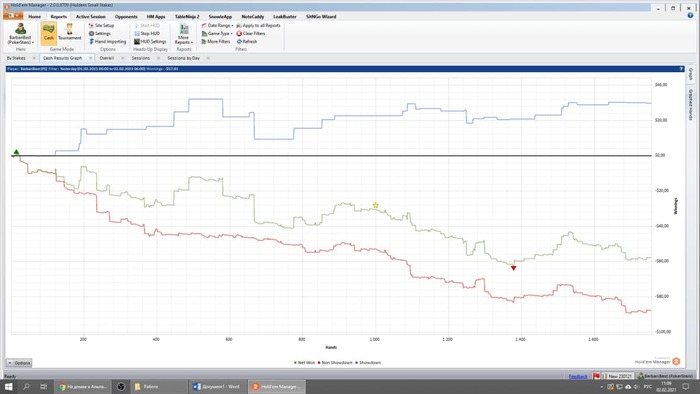Open the Game Type filter dropdown
The height and width of the screenshot is (394, 700).
pyautogui.click(x=217, y=33)
